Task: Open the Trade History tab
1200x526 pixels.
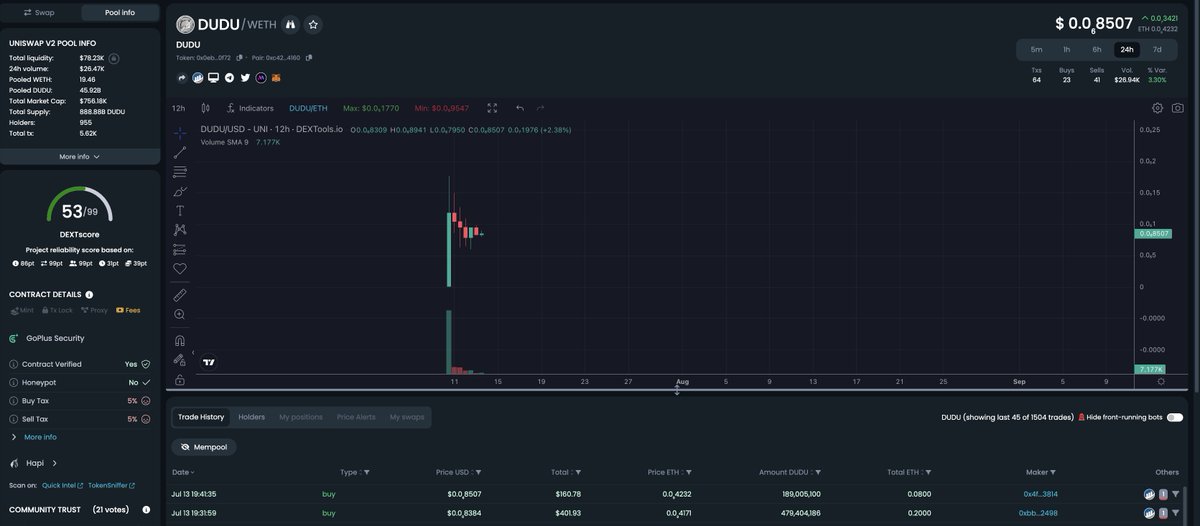Action: 201,417
